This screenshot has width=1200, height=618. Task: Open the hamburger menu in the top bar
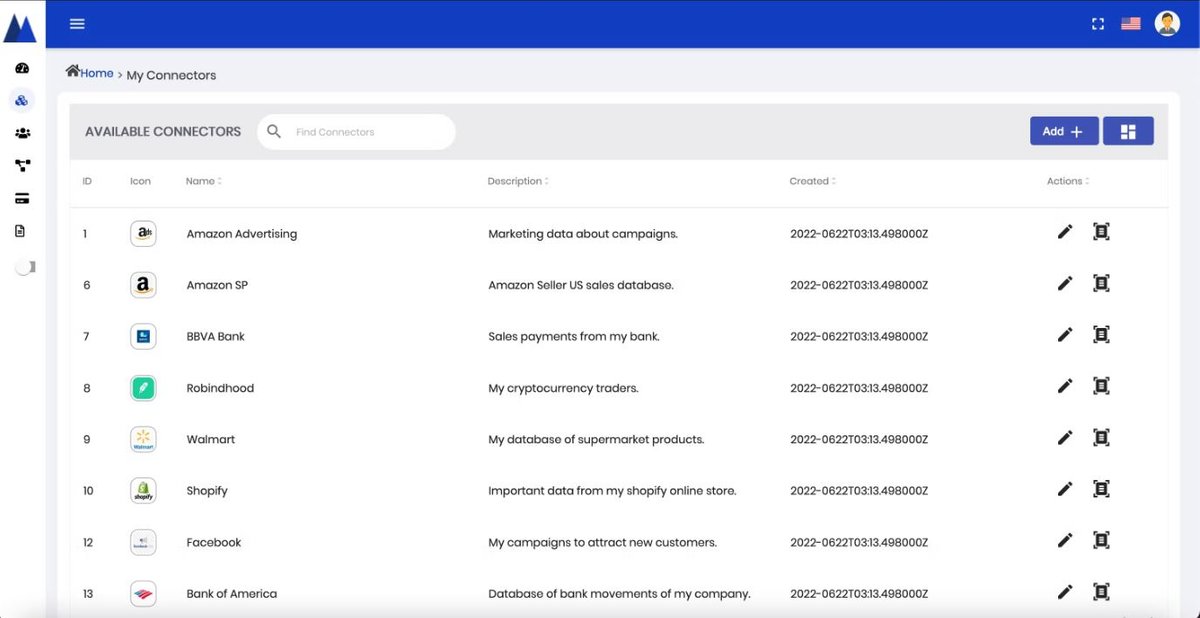[77, 22]
